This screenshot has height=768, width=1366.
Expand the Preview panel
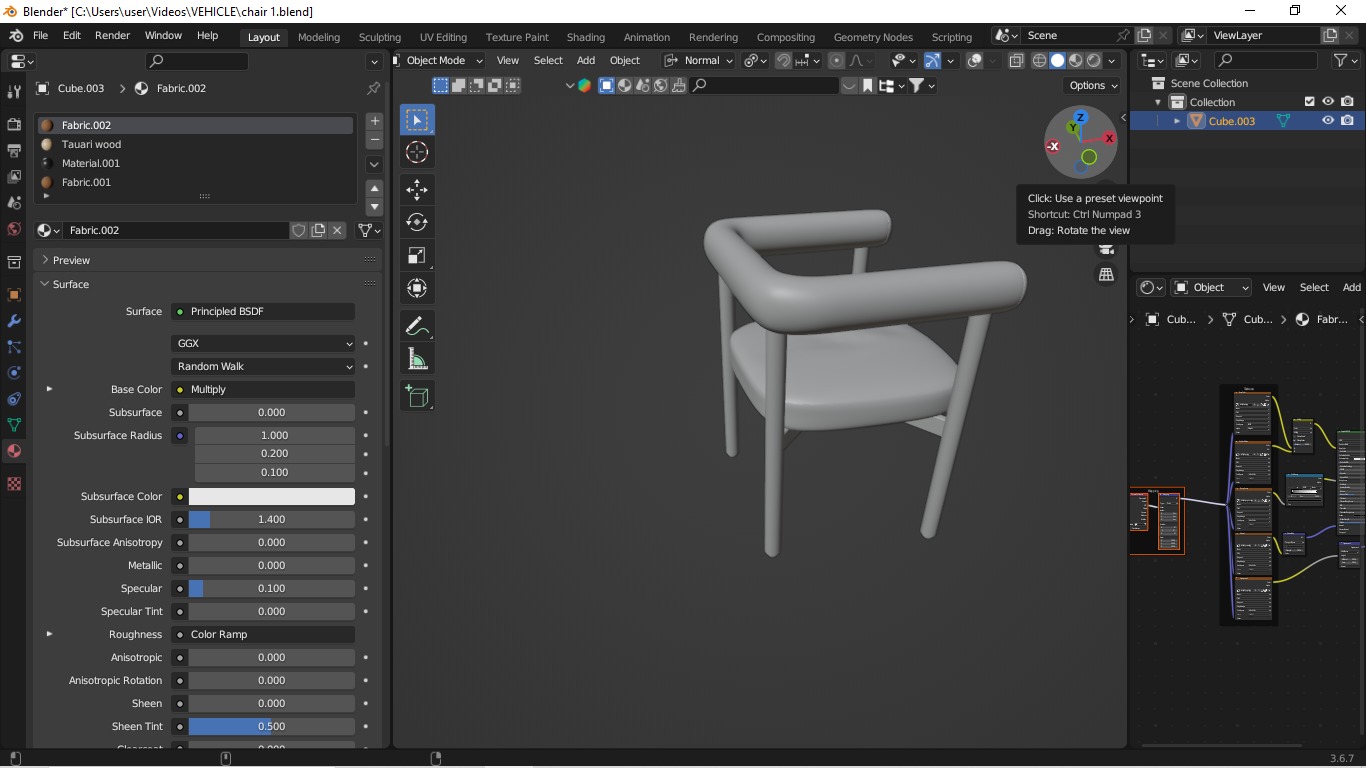[44, 260]
